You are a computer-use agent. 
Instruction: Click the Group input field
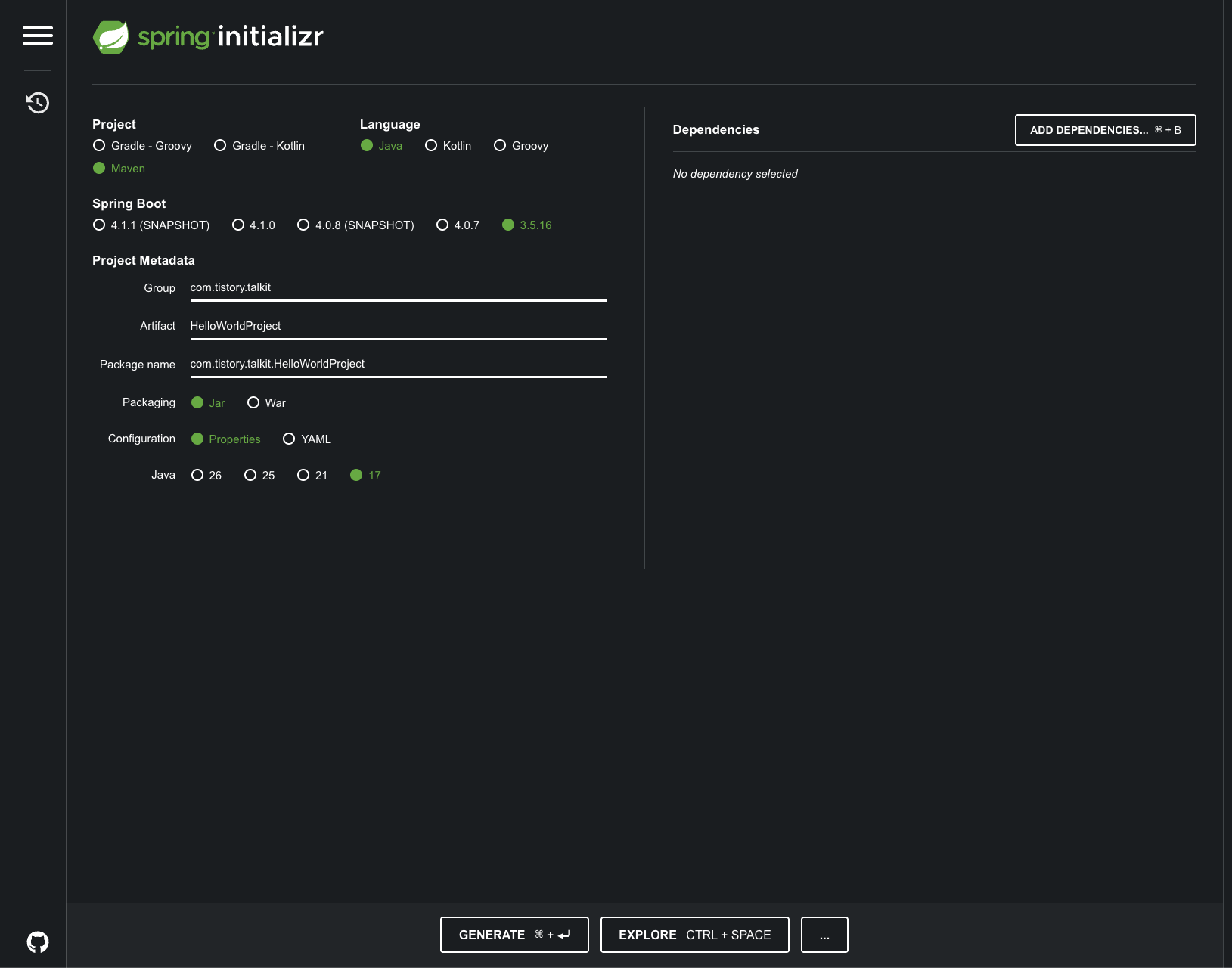[398, 288]
